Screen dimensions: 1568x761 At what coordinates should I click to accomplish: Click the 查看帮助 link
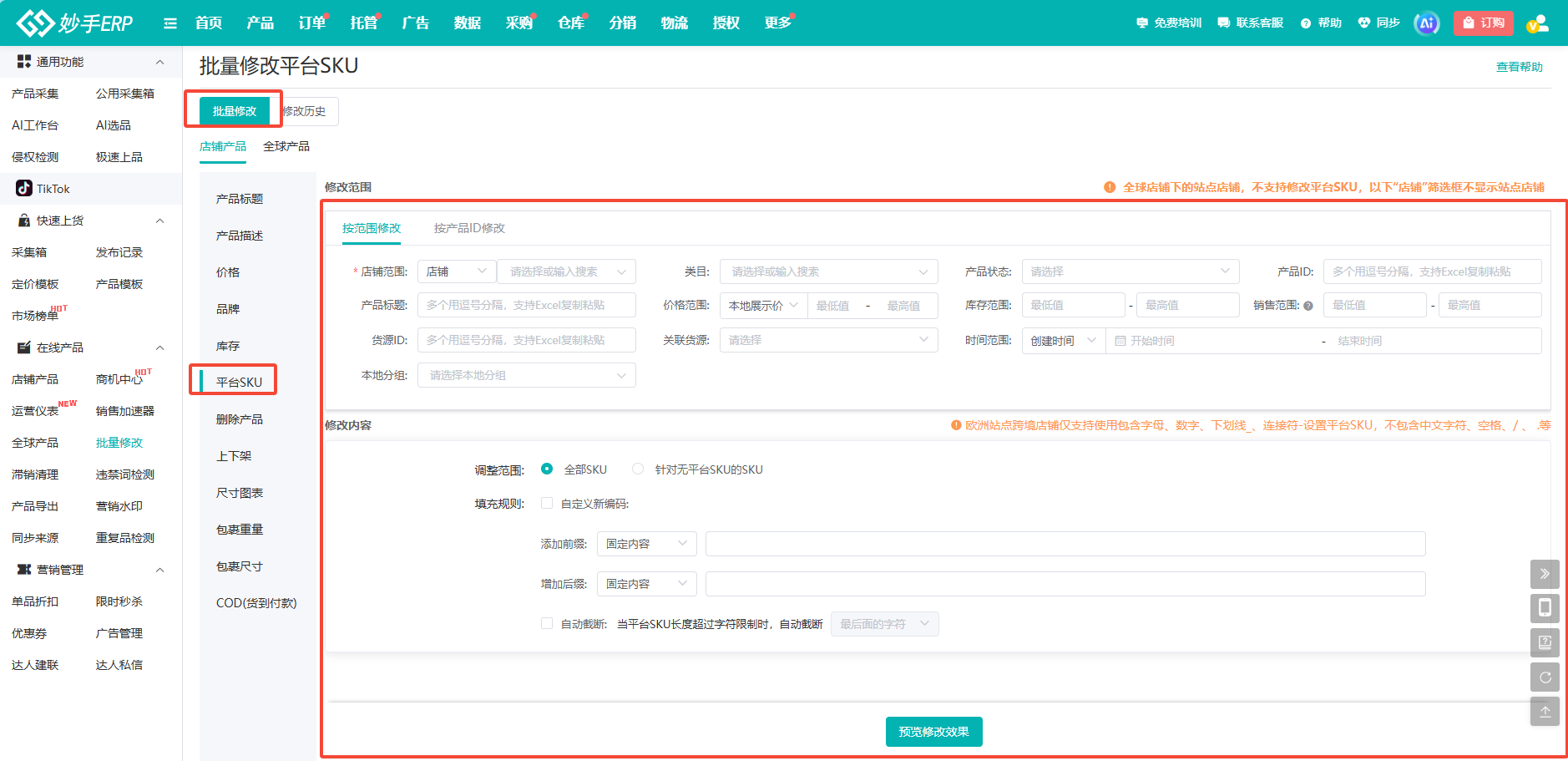click(x=1519, y=67)
